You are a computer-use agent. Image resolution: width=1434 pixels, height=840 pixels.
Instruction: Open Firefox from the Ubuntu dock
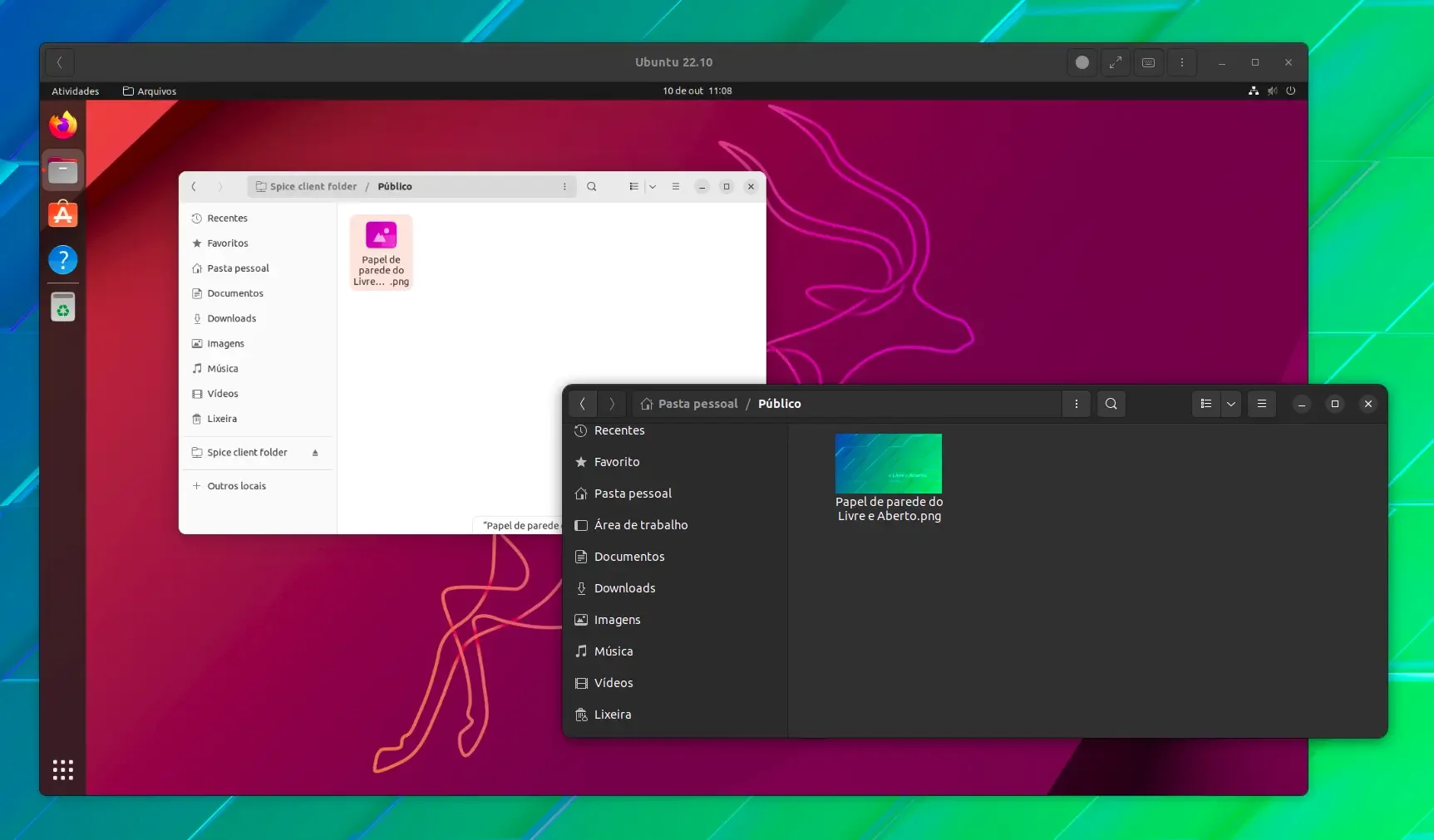point(62,125)
